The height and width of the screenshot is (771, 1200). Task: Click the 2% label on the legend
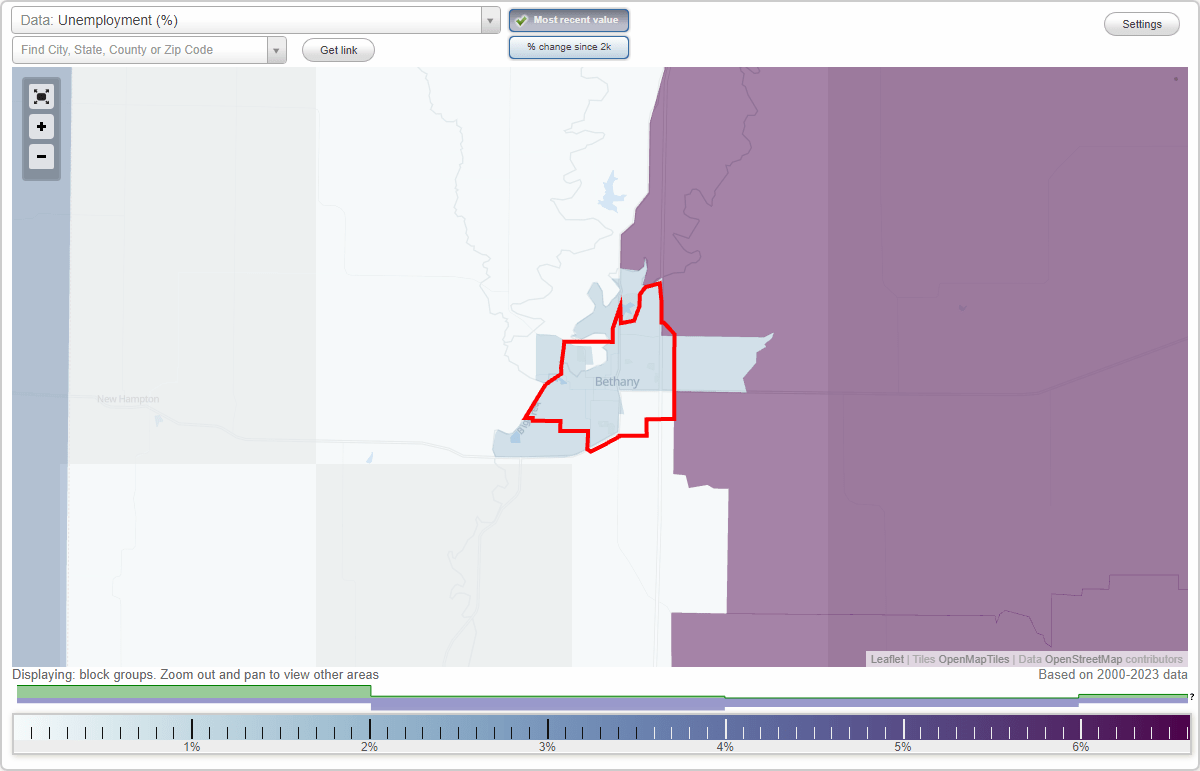click(369, 747)
